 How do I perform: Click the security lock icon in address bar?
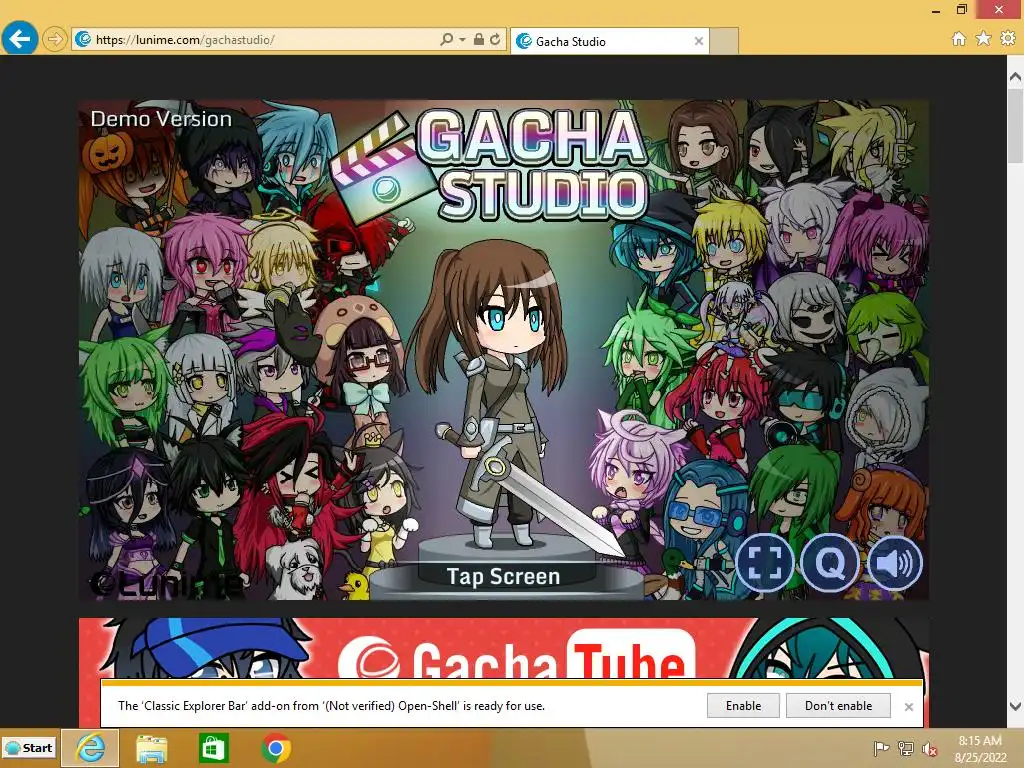tap(479, 39)
